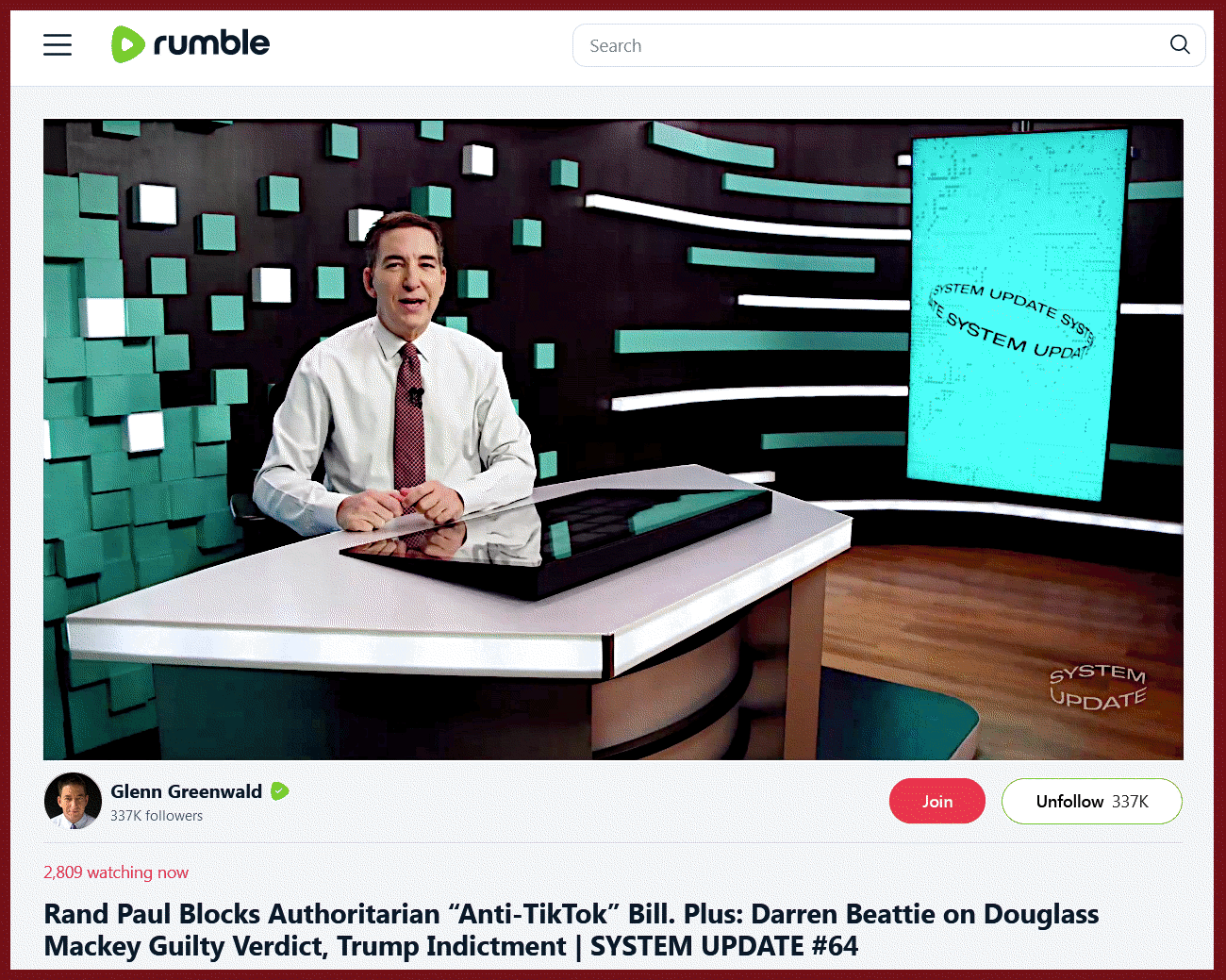The image size is (1226, 980).
Task: Open the hamburger navigation menu
Action: coord(58,44)
